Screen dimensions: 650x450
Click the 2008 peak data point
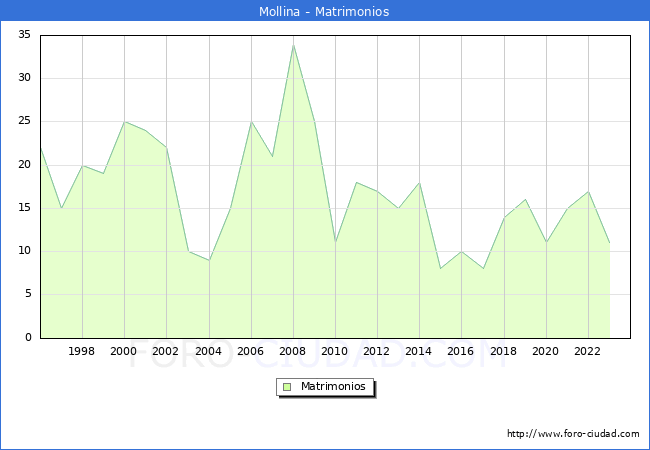coord(293,45)
